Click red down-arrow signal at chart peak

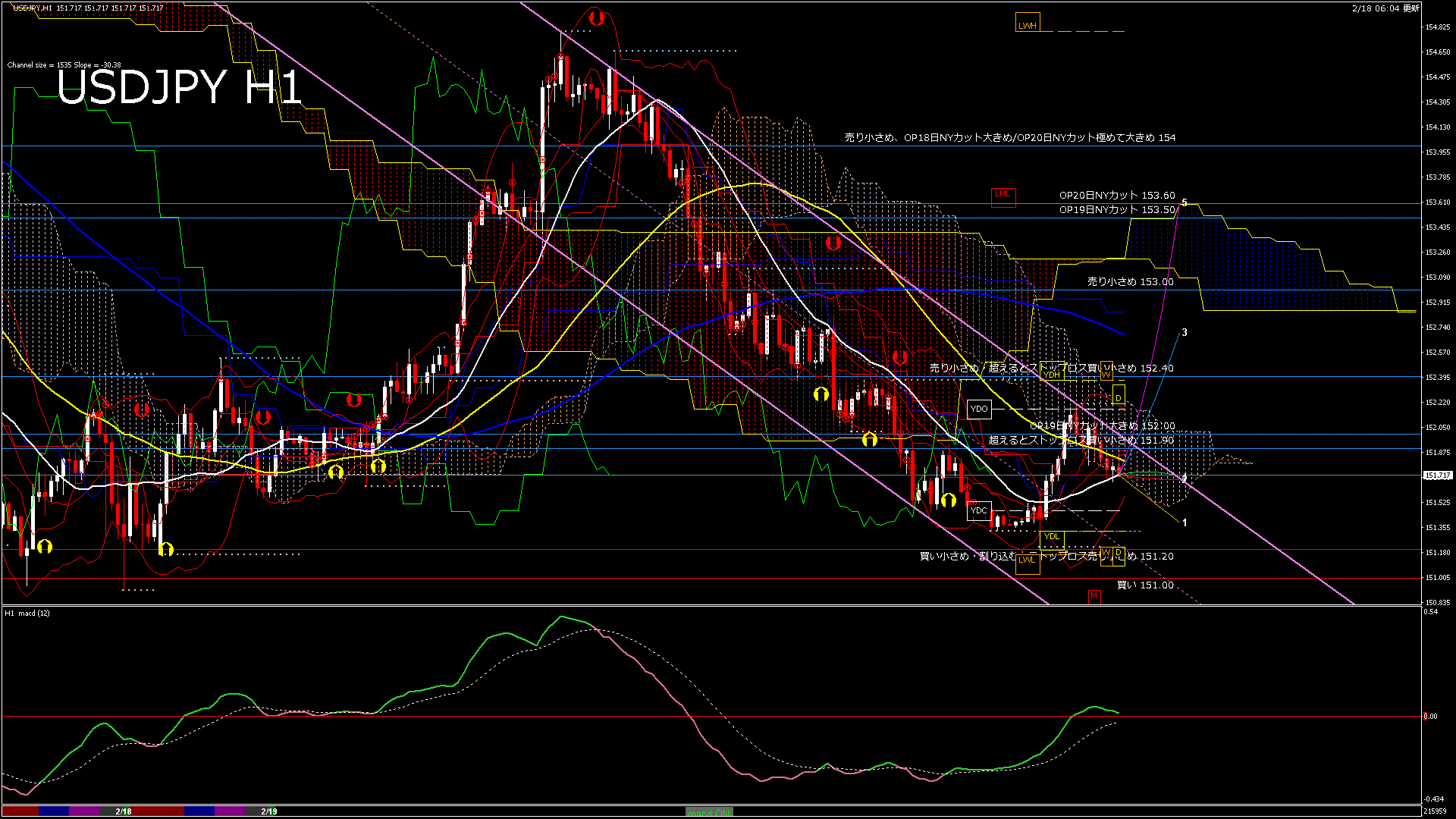pyautogui.click(x=596, y=17)
